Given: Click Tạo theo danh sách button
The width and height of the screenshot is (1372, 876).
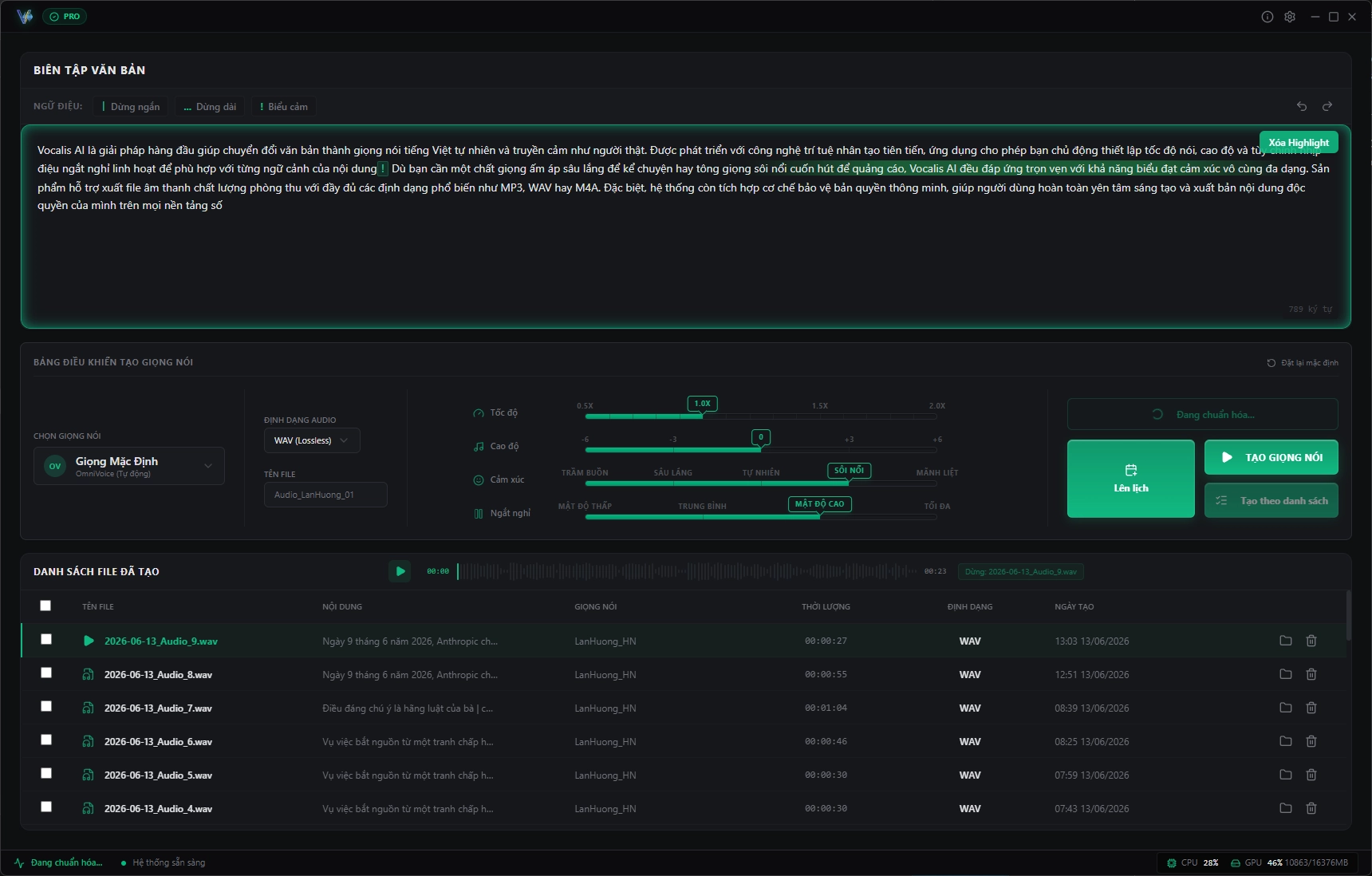Looking at the screenshot, I should click(1271, 501).
